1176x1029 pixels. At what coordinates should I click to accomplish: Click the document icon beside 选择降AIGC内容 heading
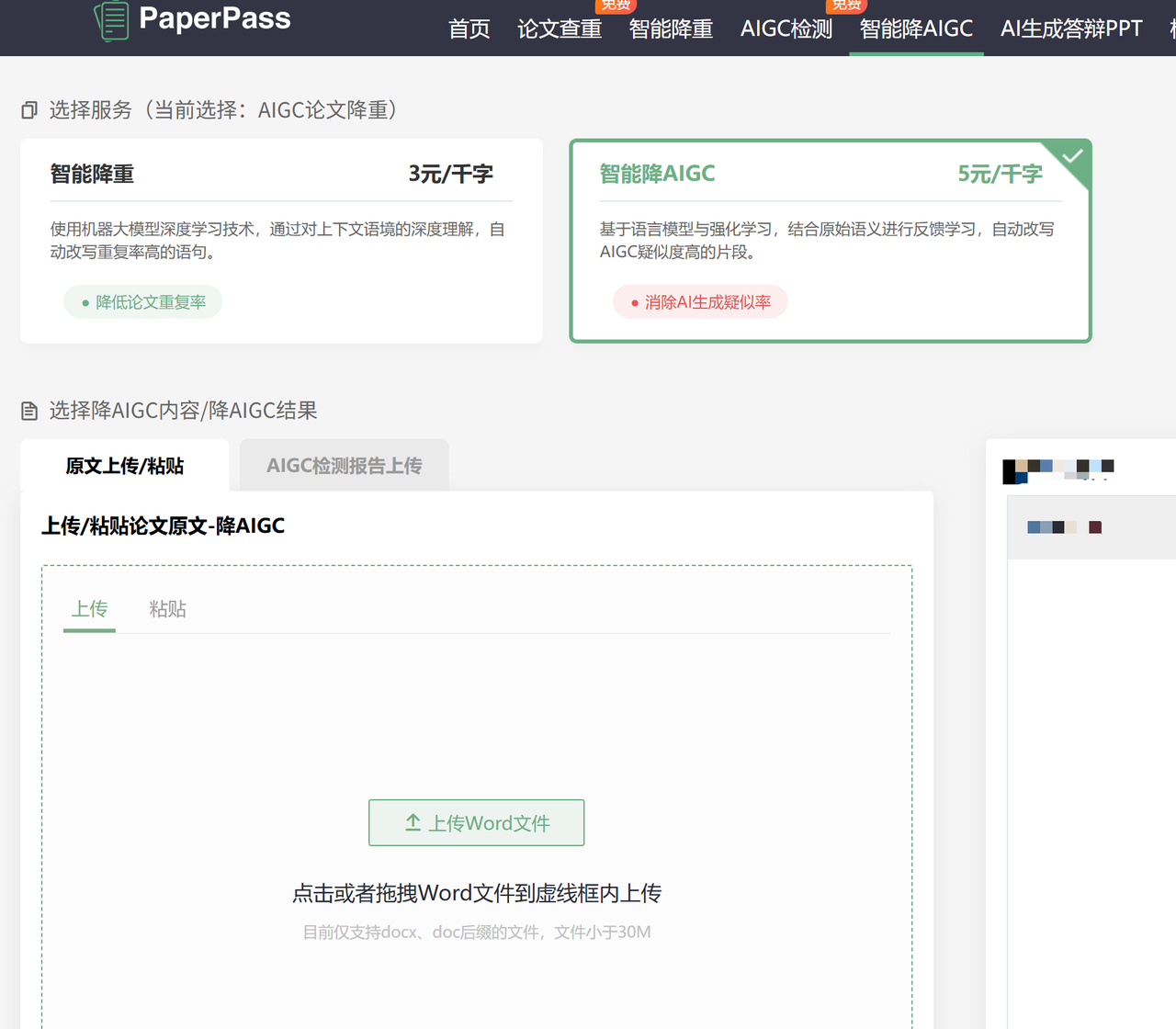(x=29, y=411)
